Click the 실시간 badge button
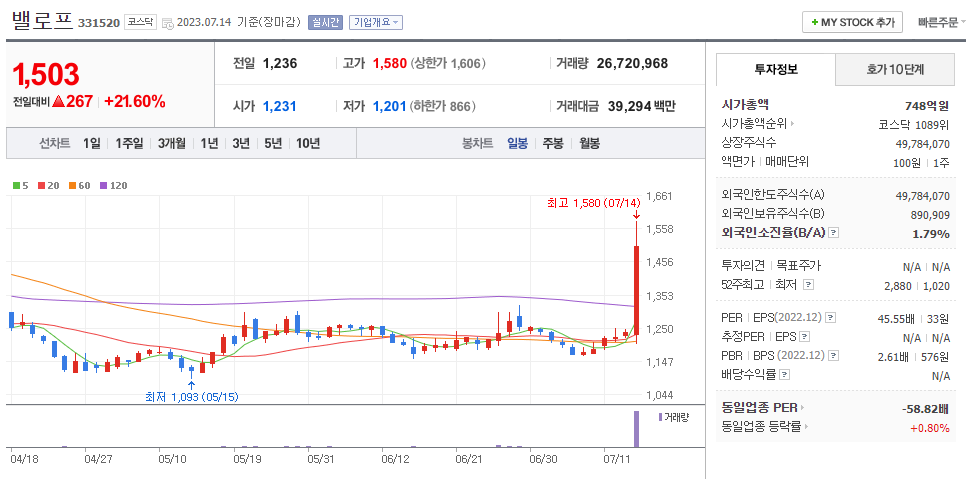Image resolution: width=970 pixels, height=479 pixels. (x=325, y=22)
